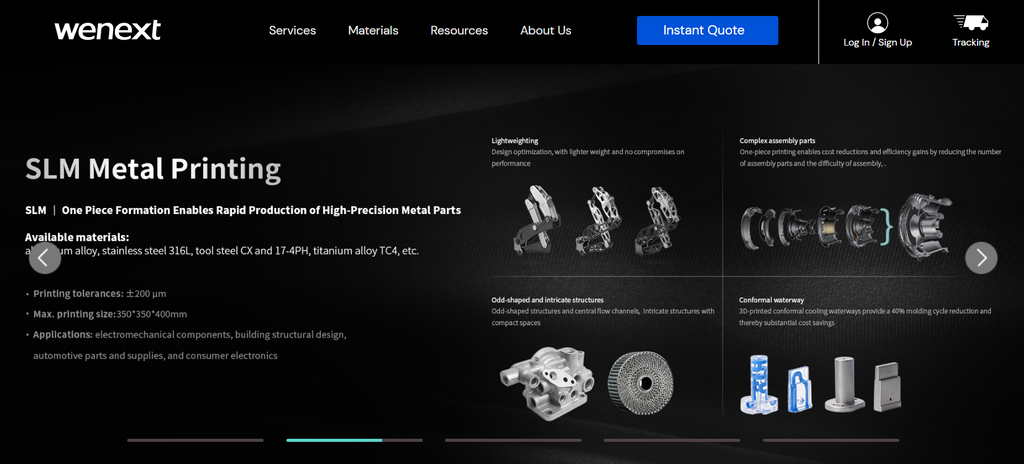Click the Available materials label
Image resolution: width=1024 pixels, height=464 pixels.
(77, 237)
